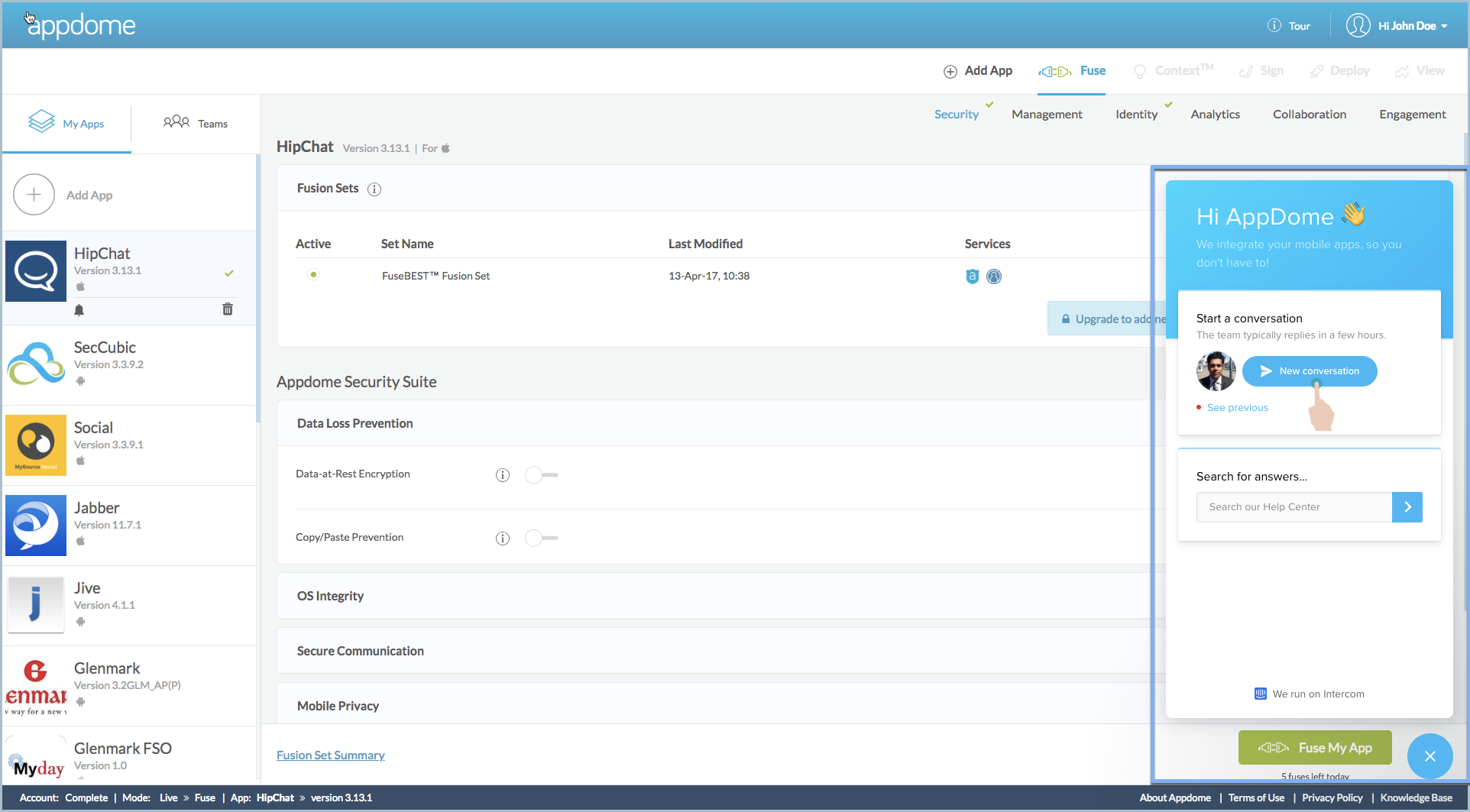
Task: Click the Fuse breadcrumb in status bar
Action: click(205, 797)
